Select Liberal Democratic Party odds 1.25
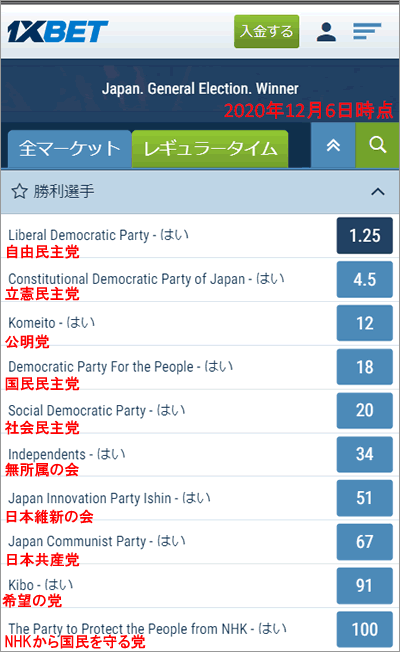This screenshot has height=652, width=400. tap(364, 235)
